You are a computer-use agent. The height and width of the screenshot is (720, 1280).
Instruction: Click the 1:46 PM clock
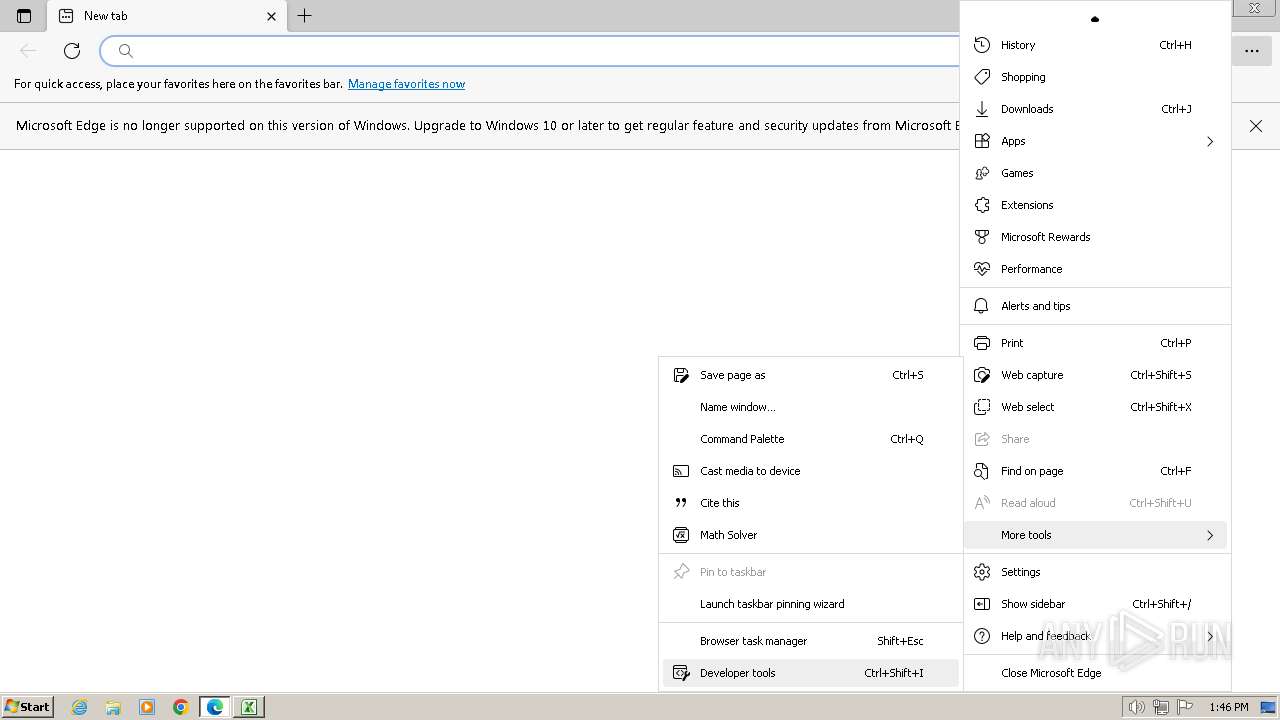[1229, 707]
